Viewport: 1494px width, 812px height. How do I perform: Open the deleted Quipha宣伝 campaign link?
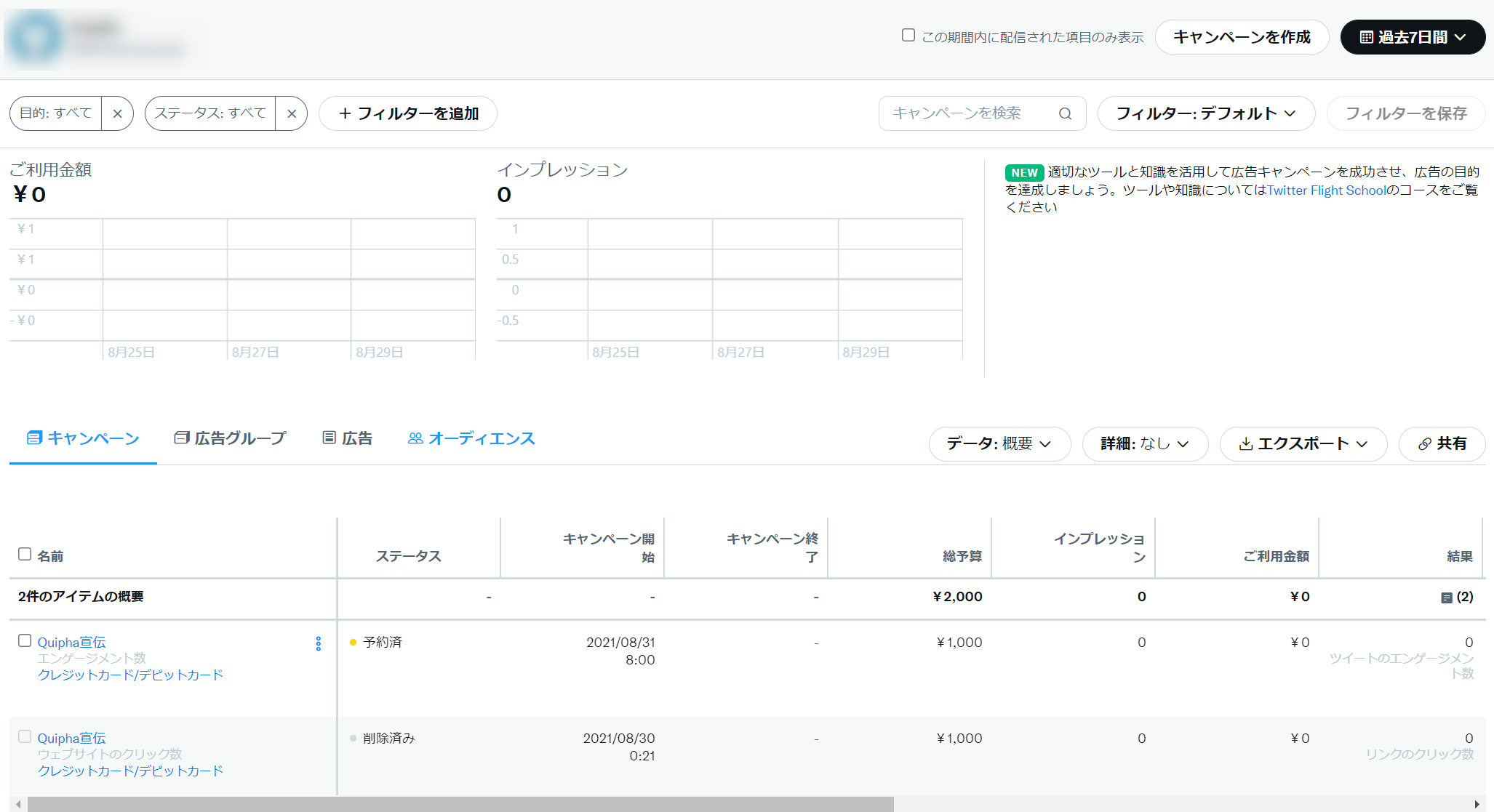71,739
